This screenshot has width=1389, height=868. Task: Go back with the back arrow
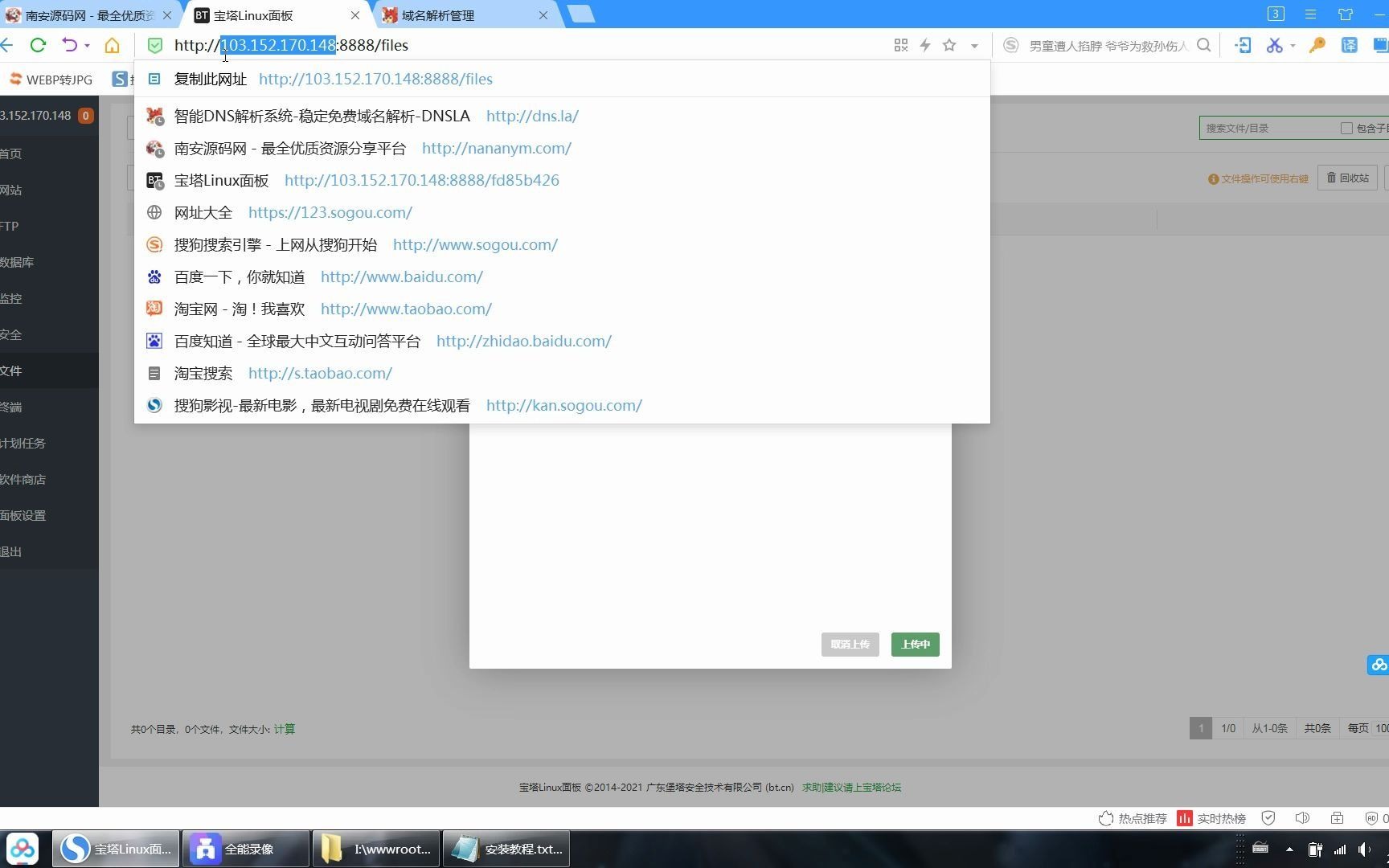[6, 45]
